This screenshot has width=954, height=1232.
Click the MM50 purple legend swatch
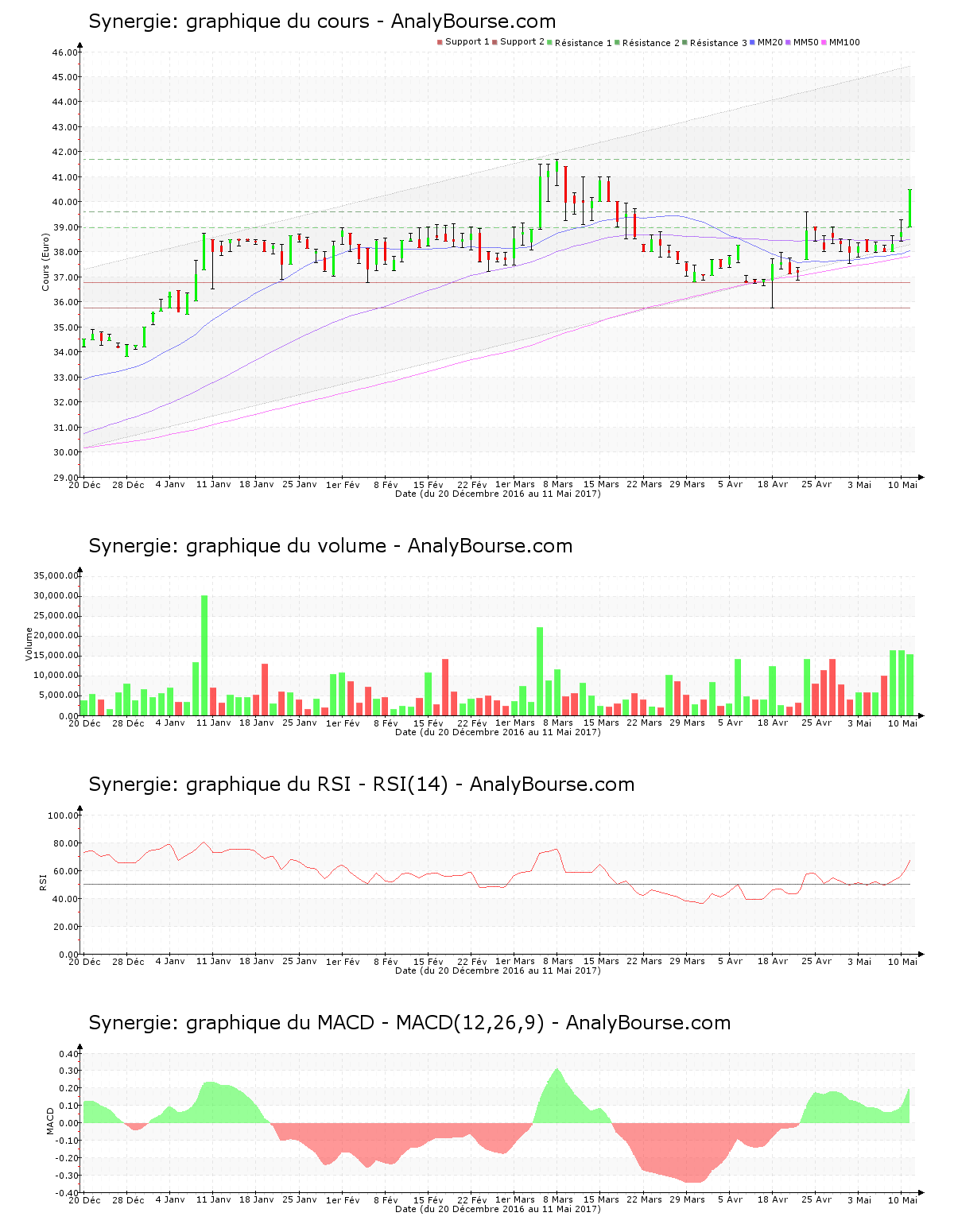pos(788,42)
